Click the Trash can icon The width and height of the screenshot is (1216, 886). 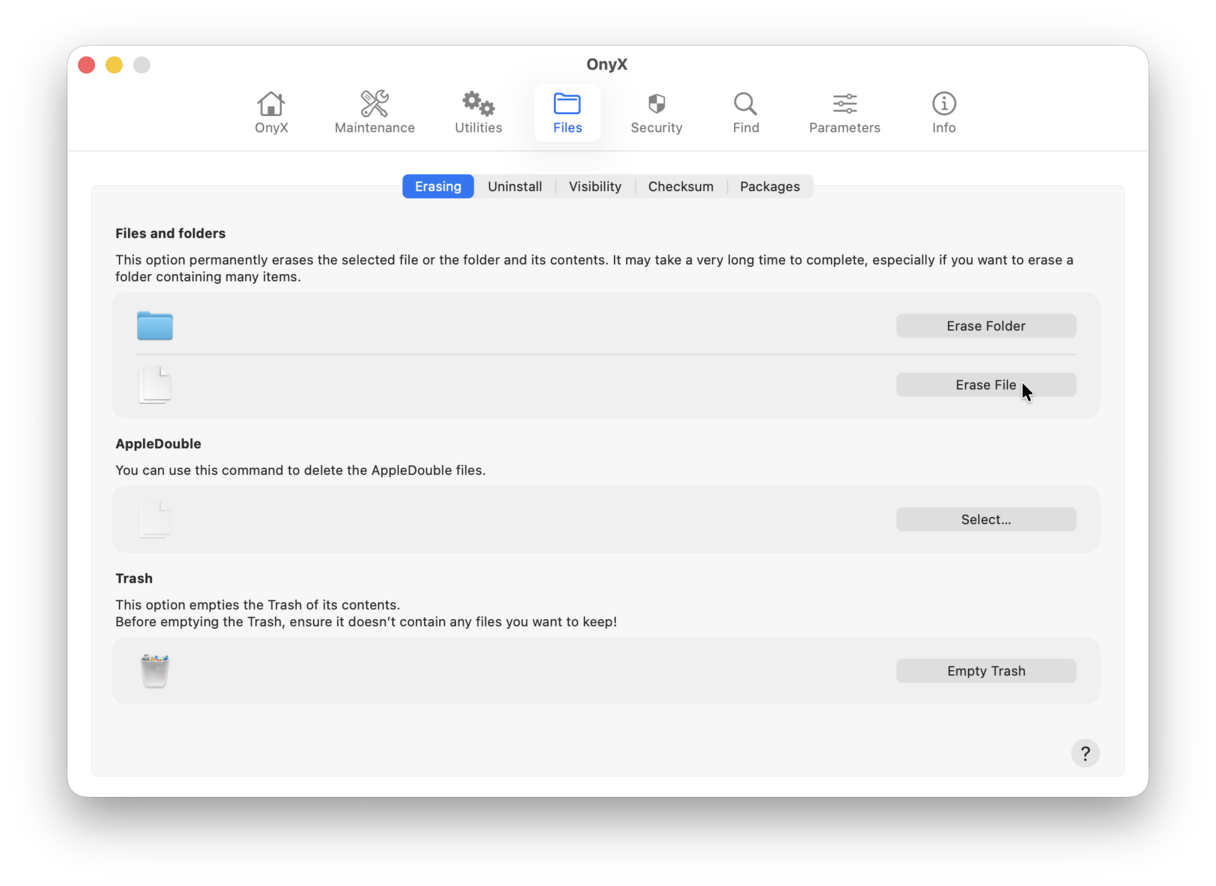[155, 671]
